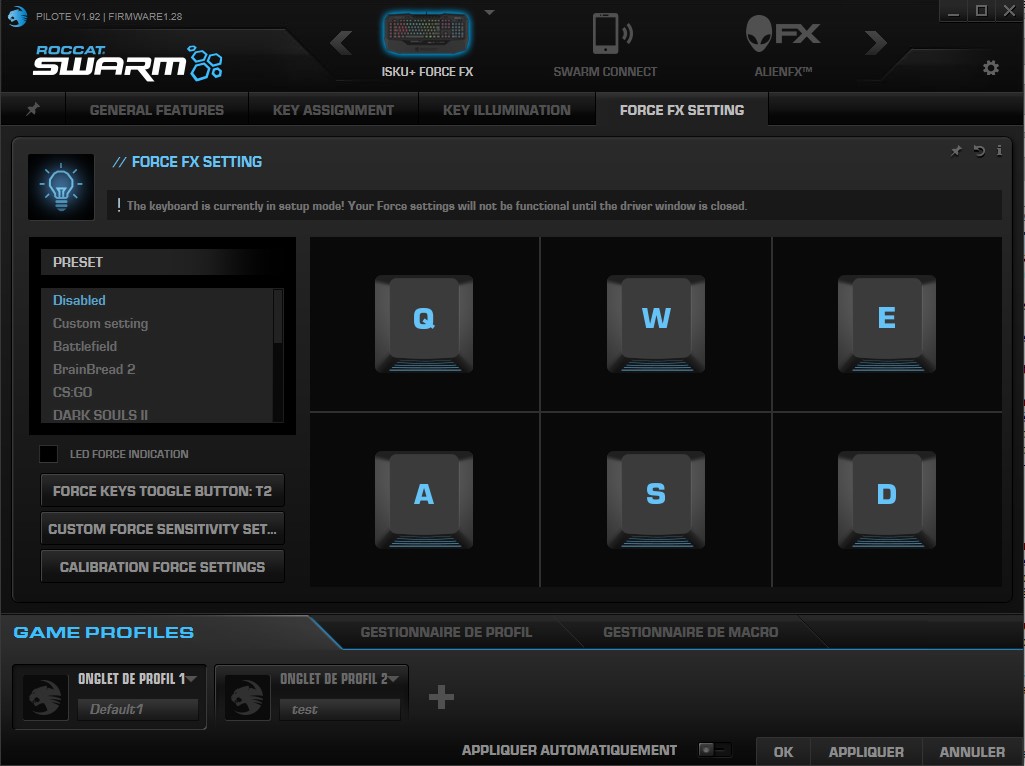The width and height of the screenshot is (1025, 766).
Task: Expand the Onglet de Profil 1 dropdown arrow
Action: (x=192, y=679)
